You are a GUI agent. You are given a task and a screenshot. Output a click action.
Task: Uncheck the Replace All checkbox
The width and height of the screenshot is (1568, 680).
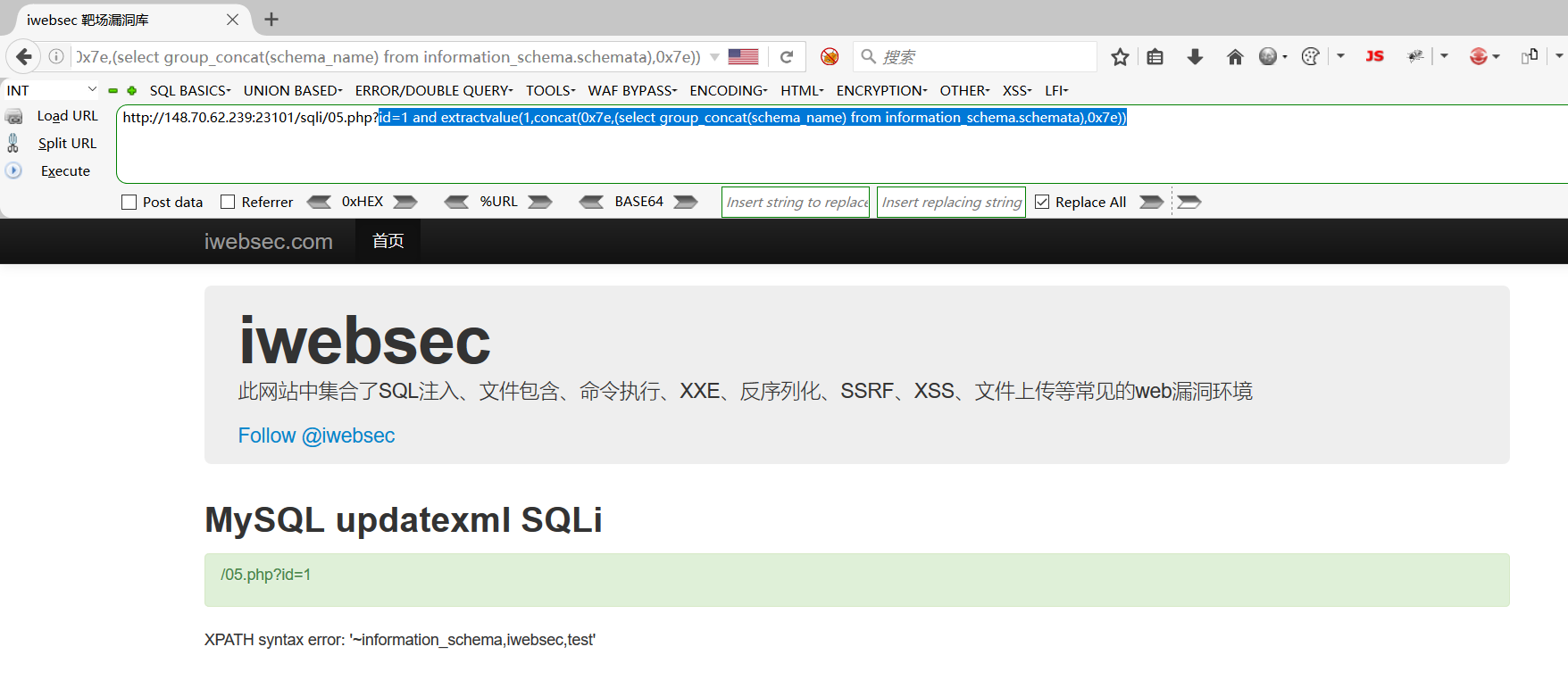click(x=1042, y=203)
